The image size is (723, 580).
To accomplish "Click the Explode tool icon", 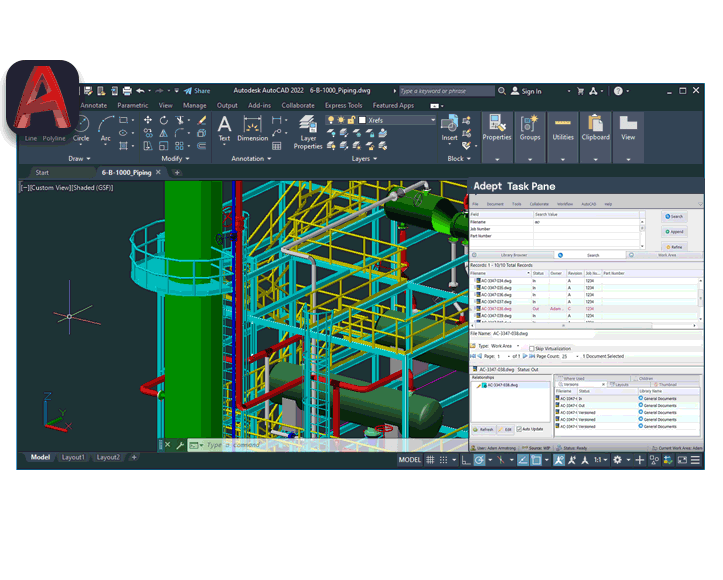I will pyautogui.click(x=201, y=133).
